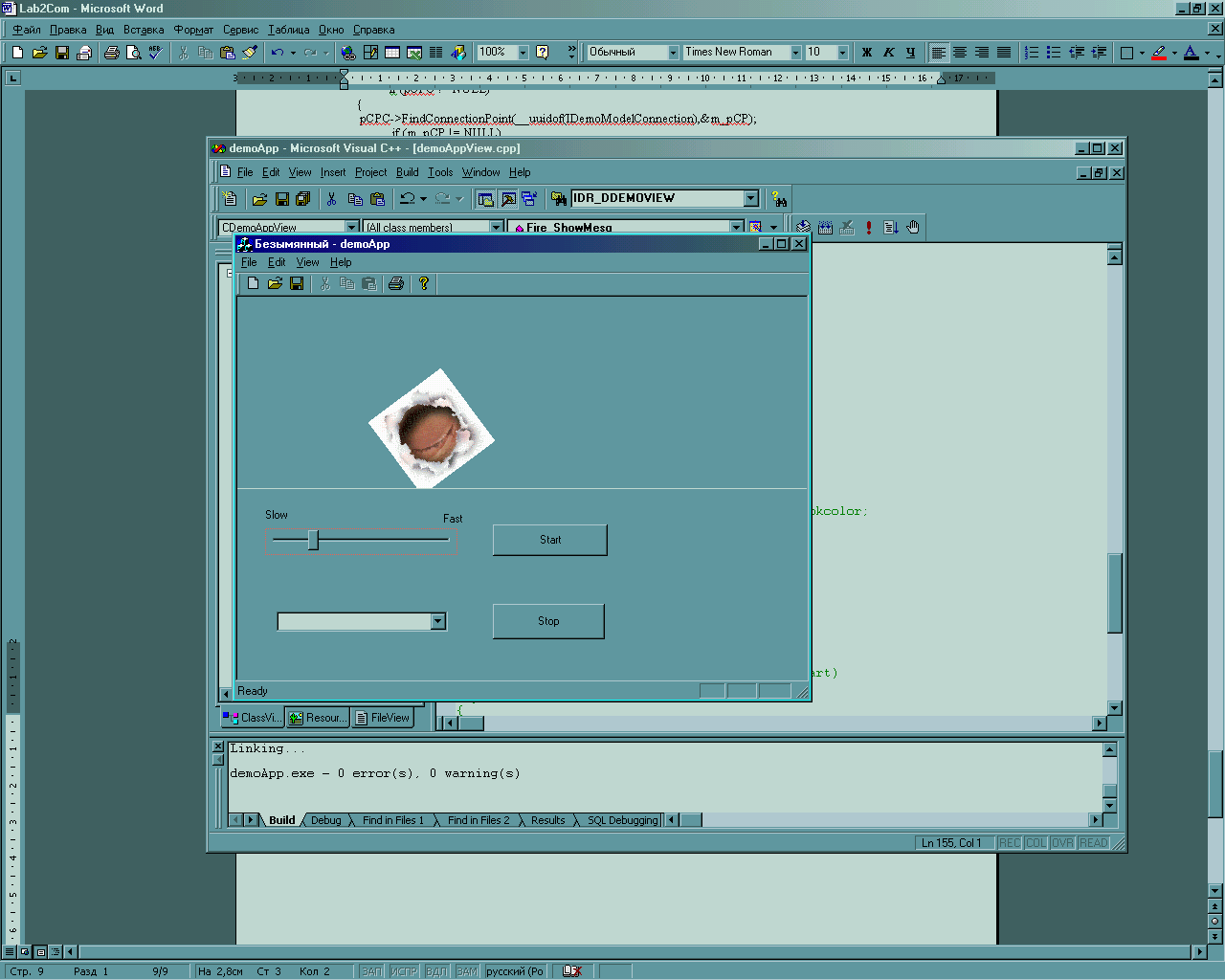This screenshot has width=1225, height=980.
Task: Open Print Preview in Word toolbar
Action: pos(134,53)
